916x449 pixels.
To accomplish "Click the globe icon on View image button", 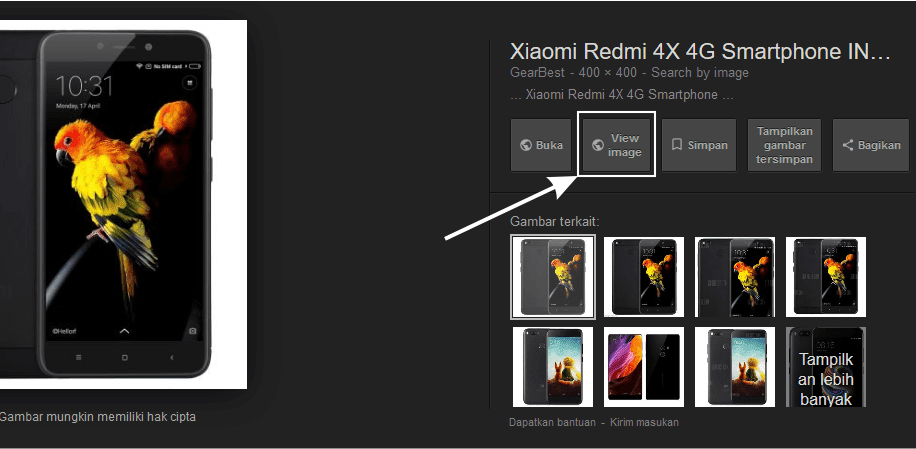I will pyautogui.click(x=598, y=145).
